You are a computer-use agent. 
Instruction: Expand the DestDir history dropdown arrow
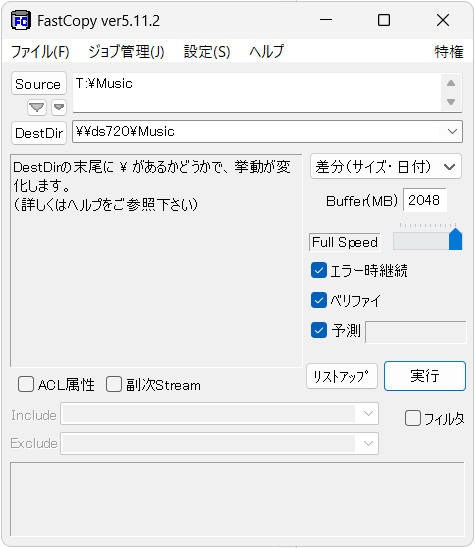click(452, 131)
